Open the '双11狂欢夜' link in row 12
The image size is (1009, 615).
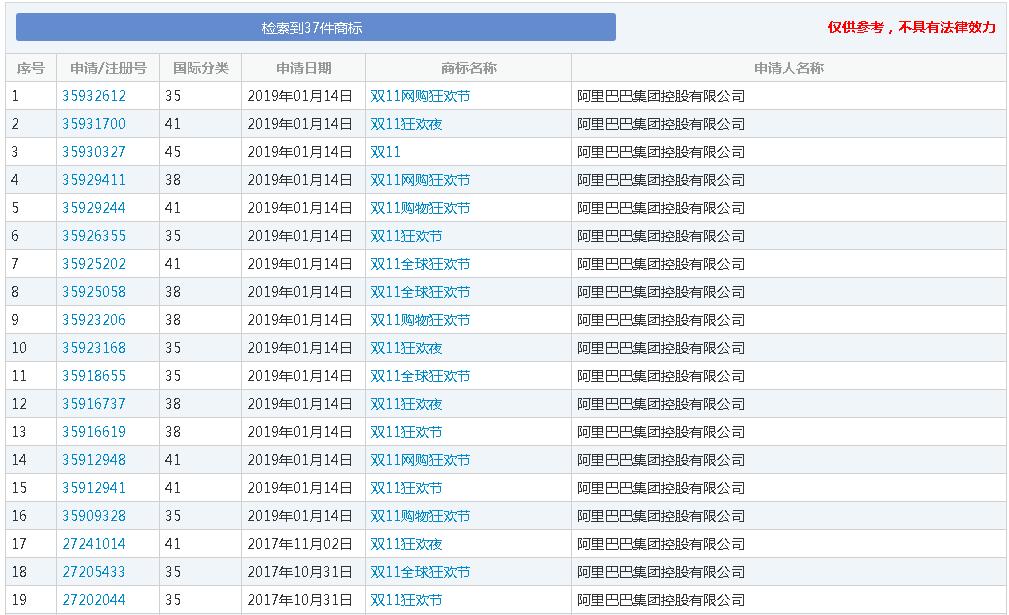406,404
